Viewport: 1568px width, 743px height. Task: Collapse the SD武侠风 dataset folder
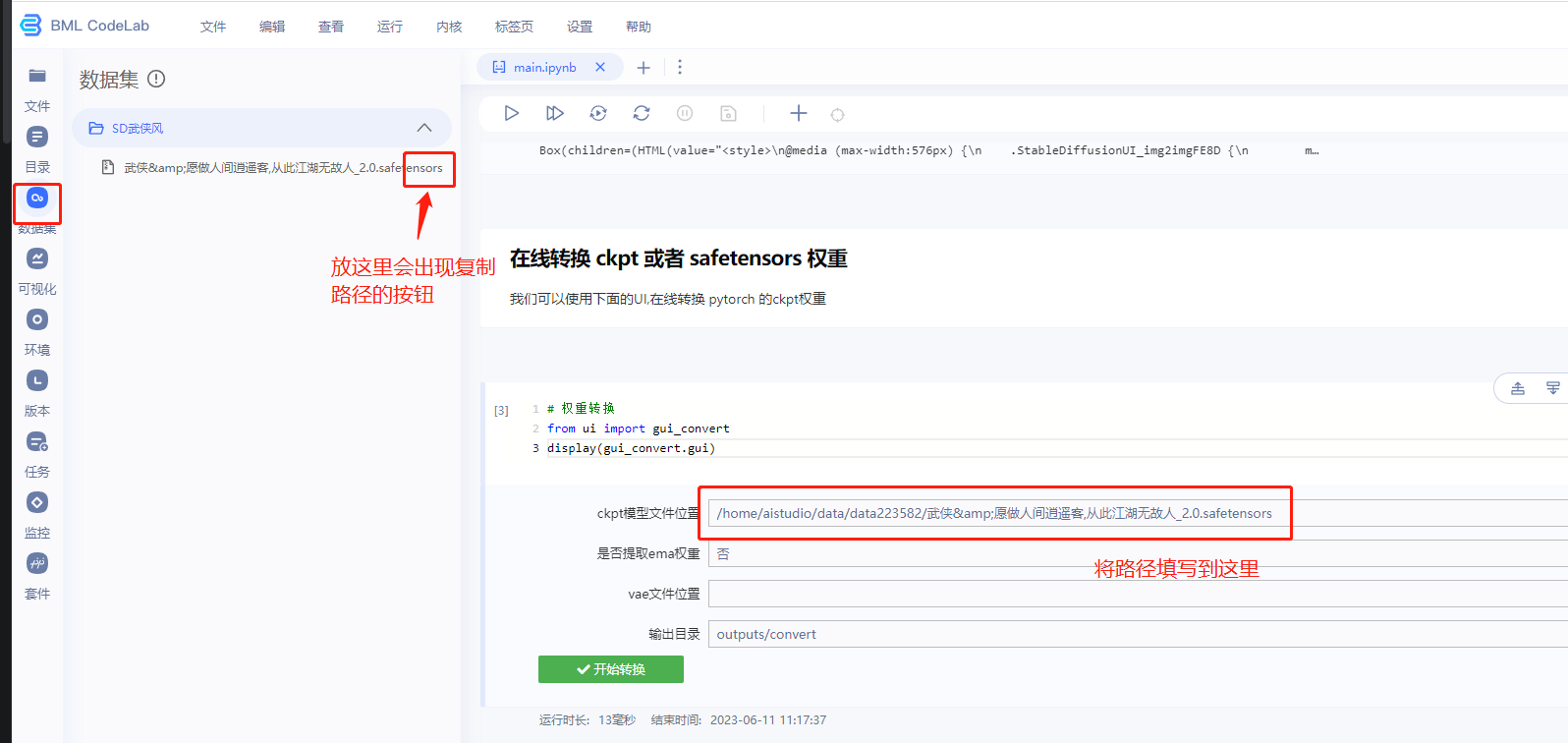(x=424, y=128)
